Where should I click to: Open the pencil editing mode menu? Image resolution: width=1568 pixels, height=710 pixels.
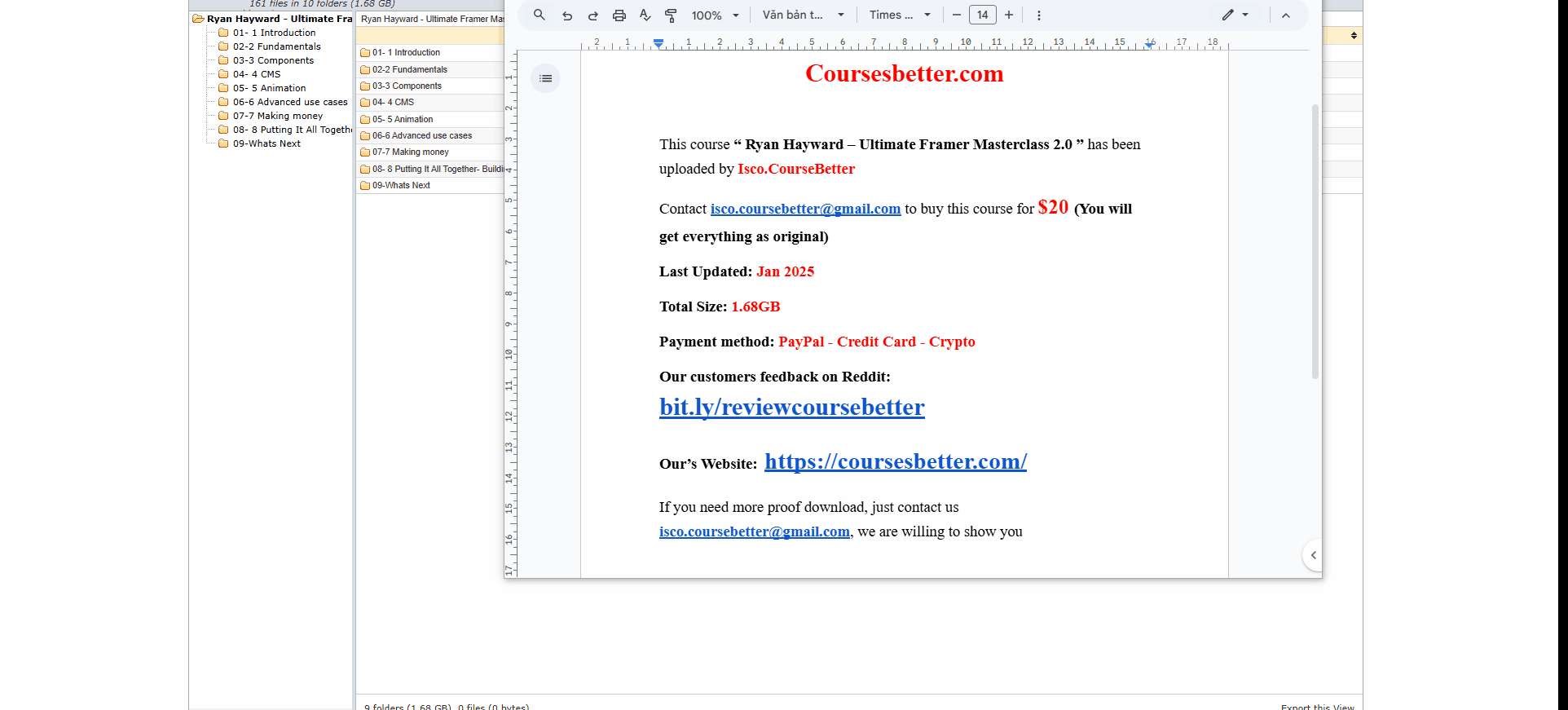(x=1235, y=15)
